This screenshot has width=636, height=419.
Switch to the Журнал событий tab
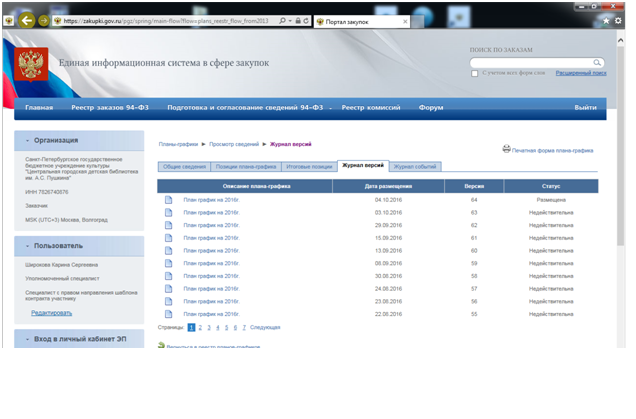coord(415,167)
